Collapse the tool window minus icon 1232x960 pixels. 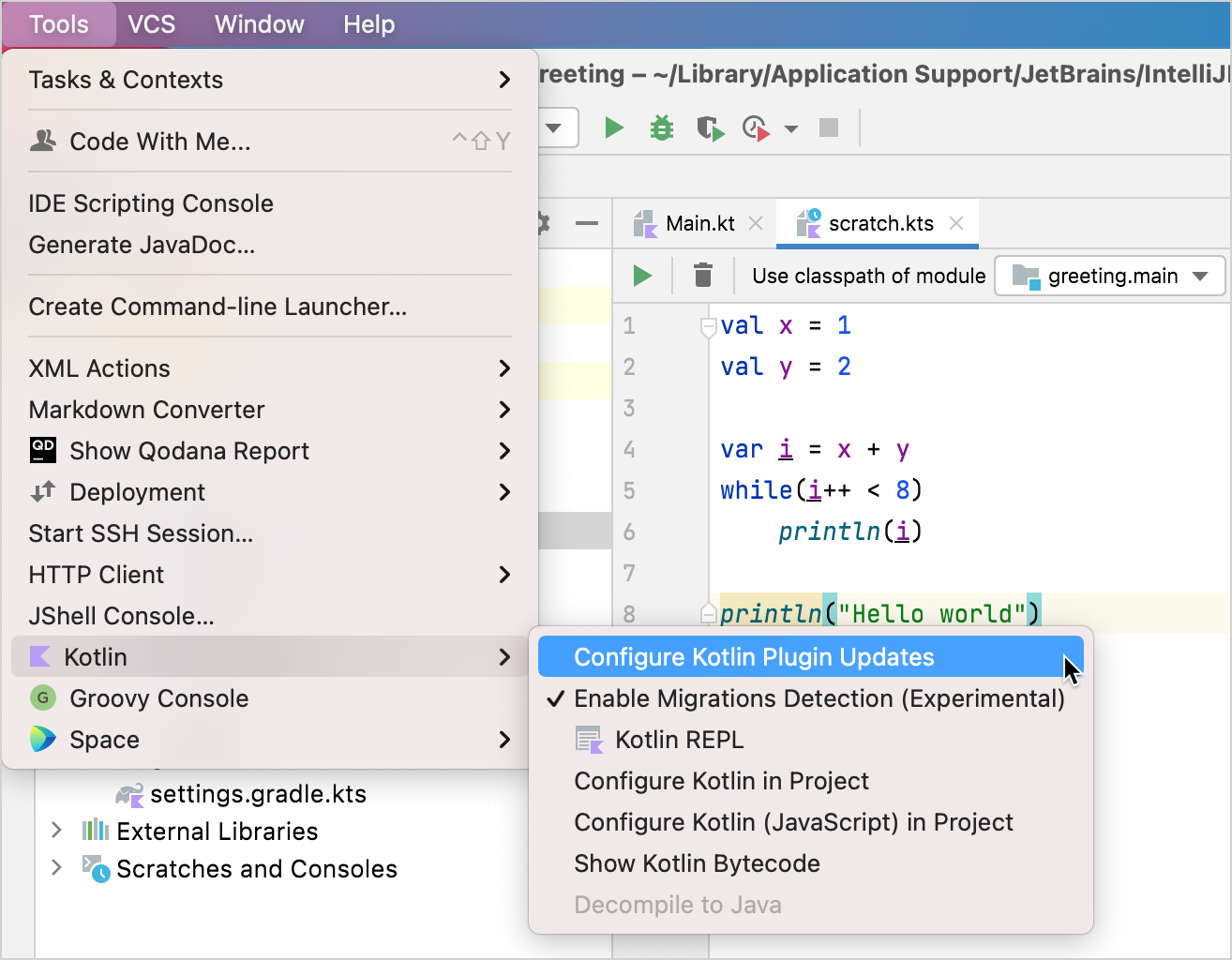(x=587, y=223)
